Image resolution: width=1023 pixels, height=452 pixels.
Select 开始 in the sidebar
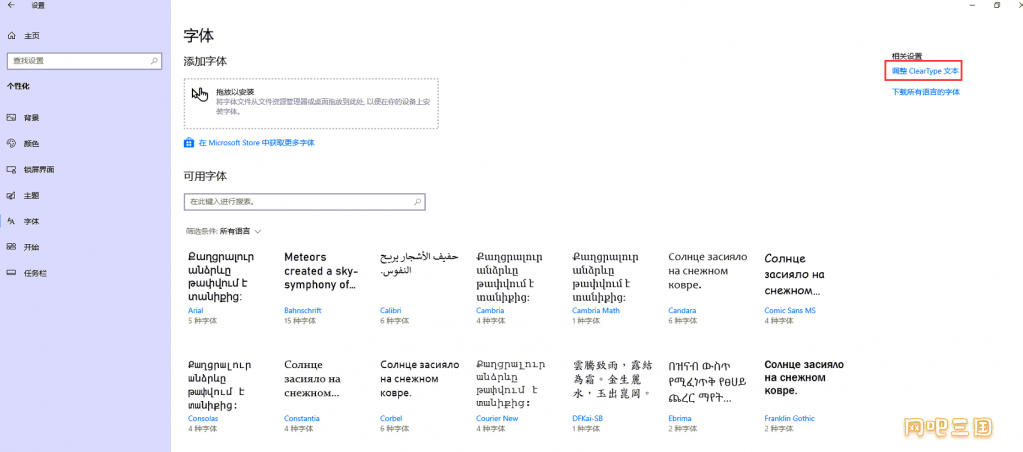pos(31,247)
